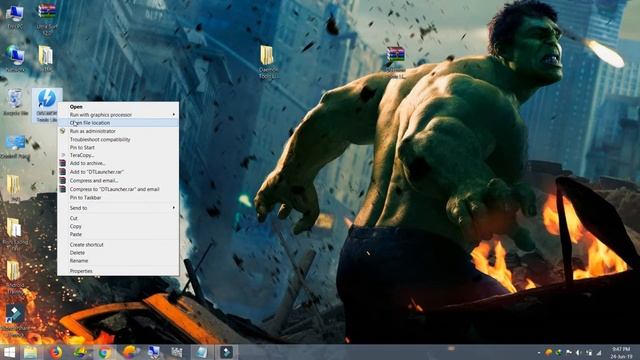Image resolution: width=640 pixels, height=360 pixels.
Task: Select Add to archive...
Action: click(118, 163)
